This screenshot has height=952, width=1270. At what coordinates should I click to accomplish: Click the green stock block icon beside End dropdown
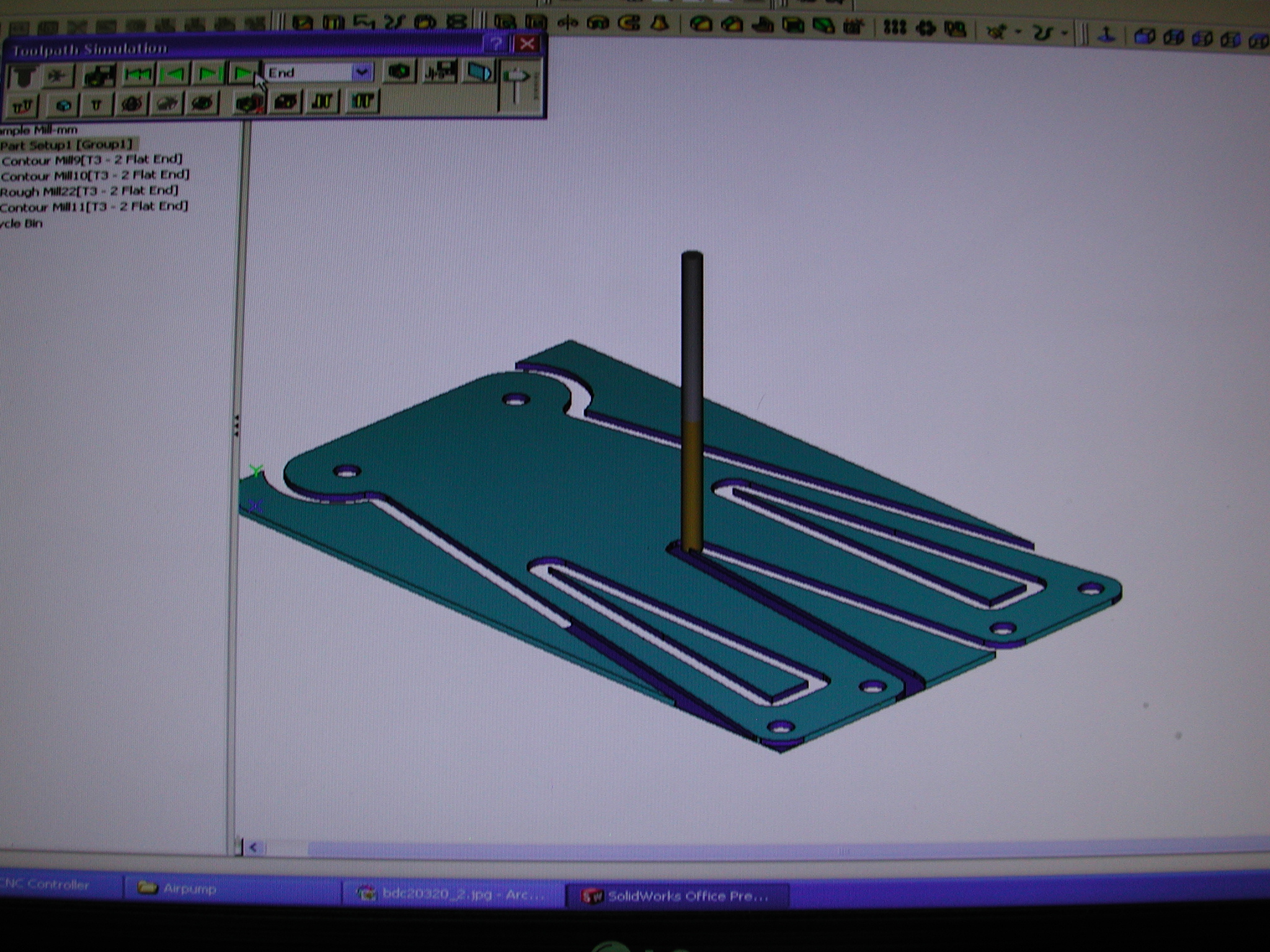point(399,73)
